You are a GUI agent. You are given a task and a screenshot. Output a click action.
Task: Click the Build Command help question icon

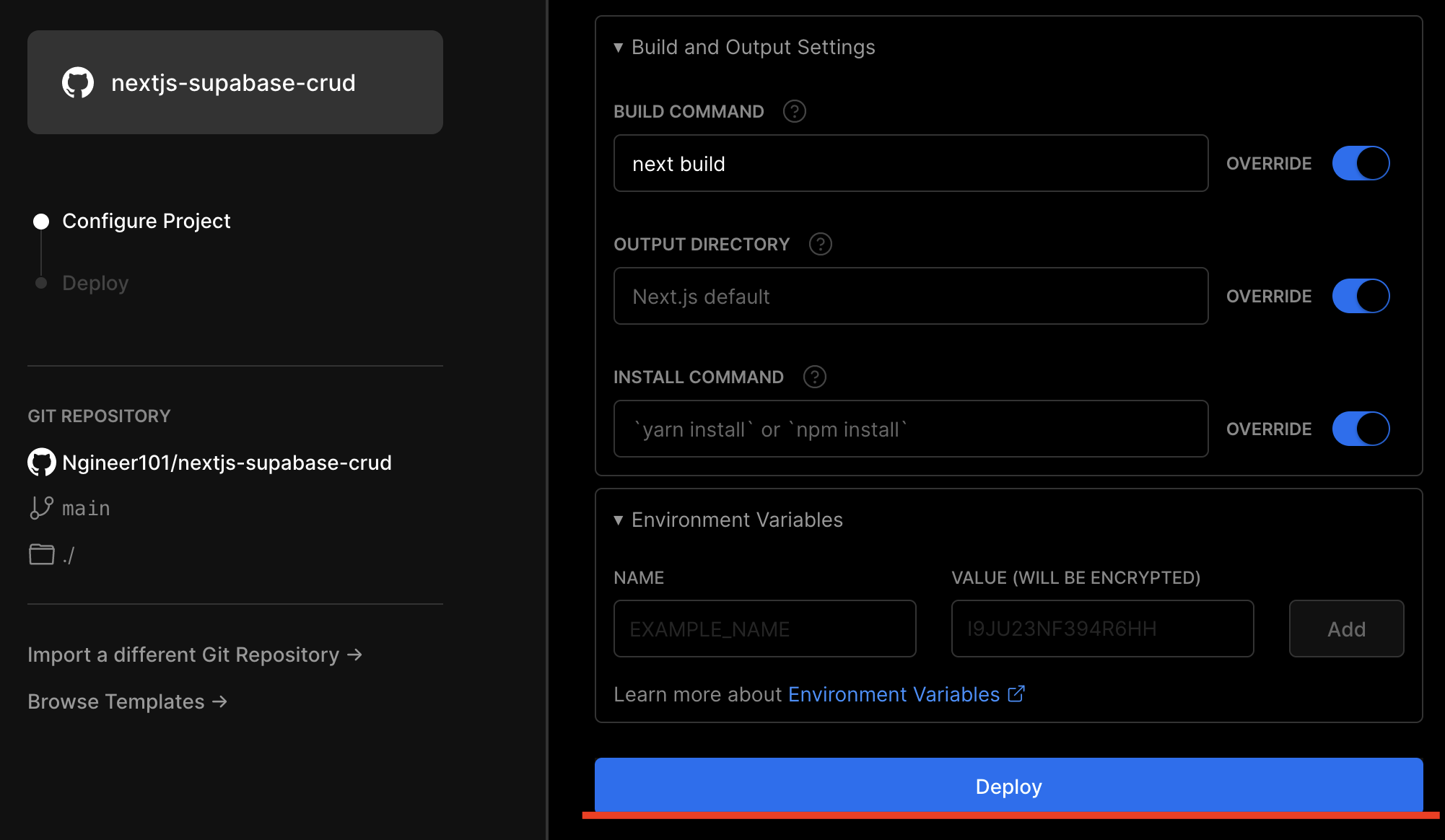[794, 111]
